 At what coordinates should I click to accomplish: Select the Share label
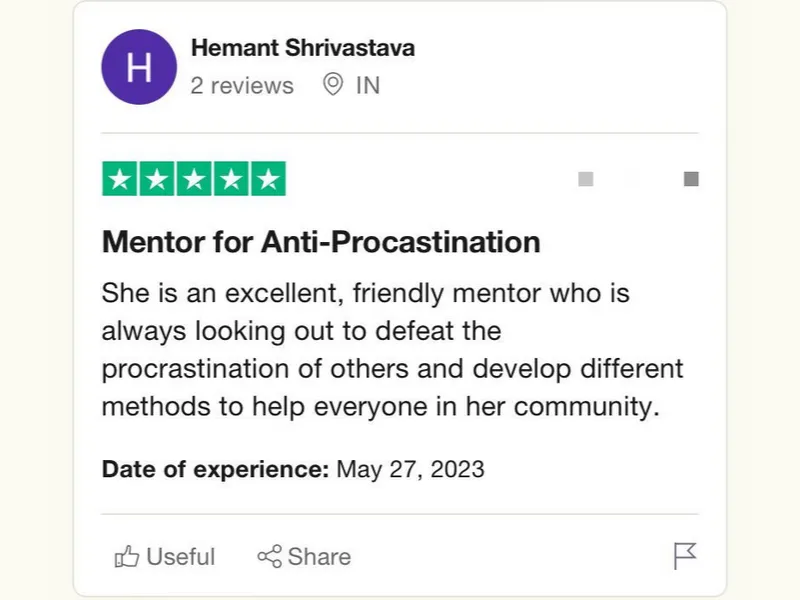[319, 557]
